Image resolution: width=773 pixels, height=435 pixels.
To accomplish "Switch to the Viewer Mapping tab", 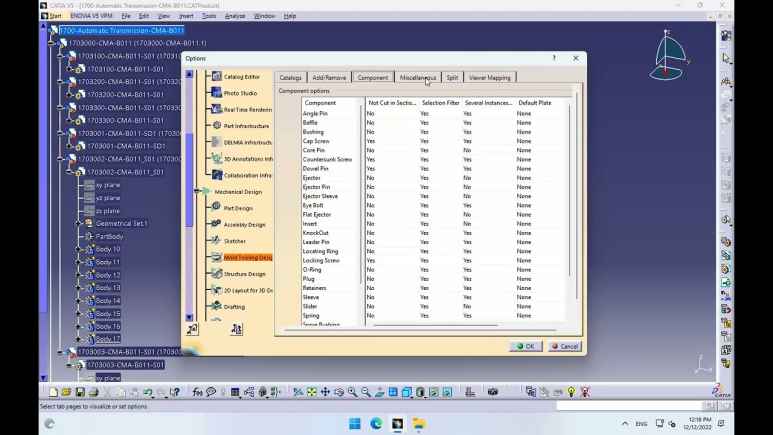I will tap(490, 77).
